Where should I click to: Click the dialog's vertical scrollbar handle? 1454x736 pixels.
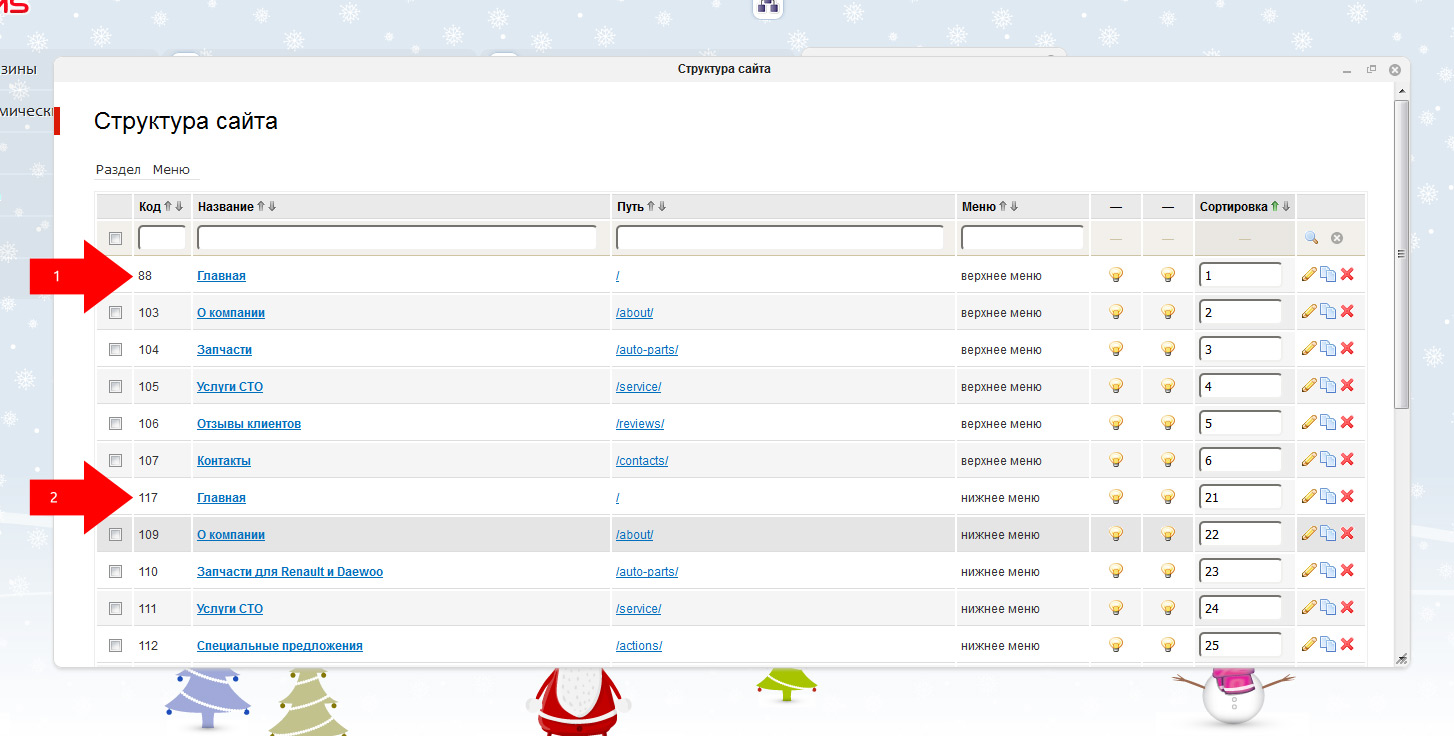coord(1401,250)
